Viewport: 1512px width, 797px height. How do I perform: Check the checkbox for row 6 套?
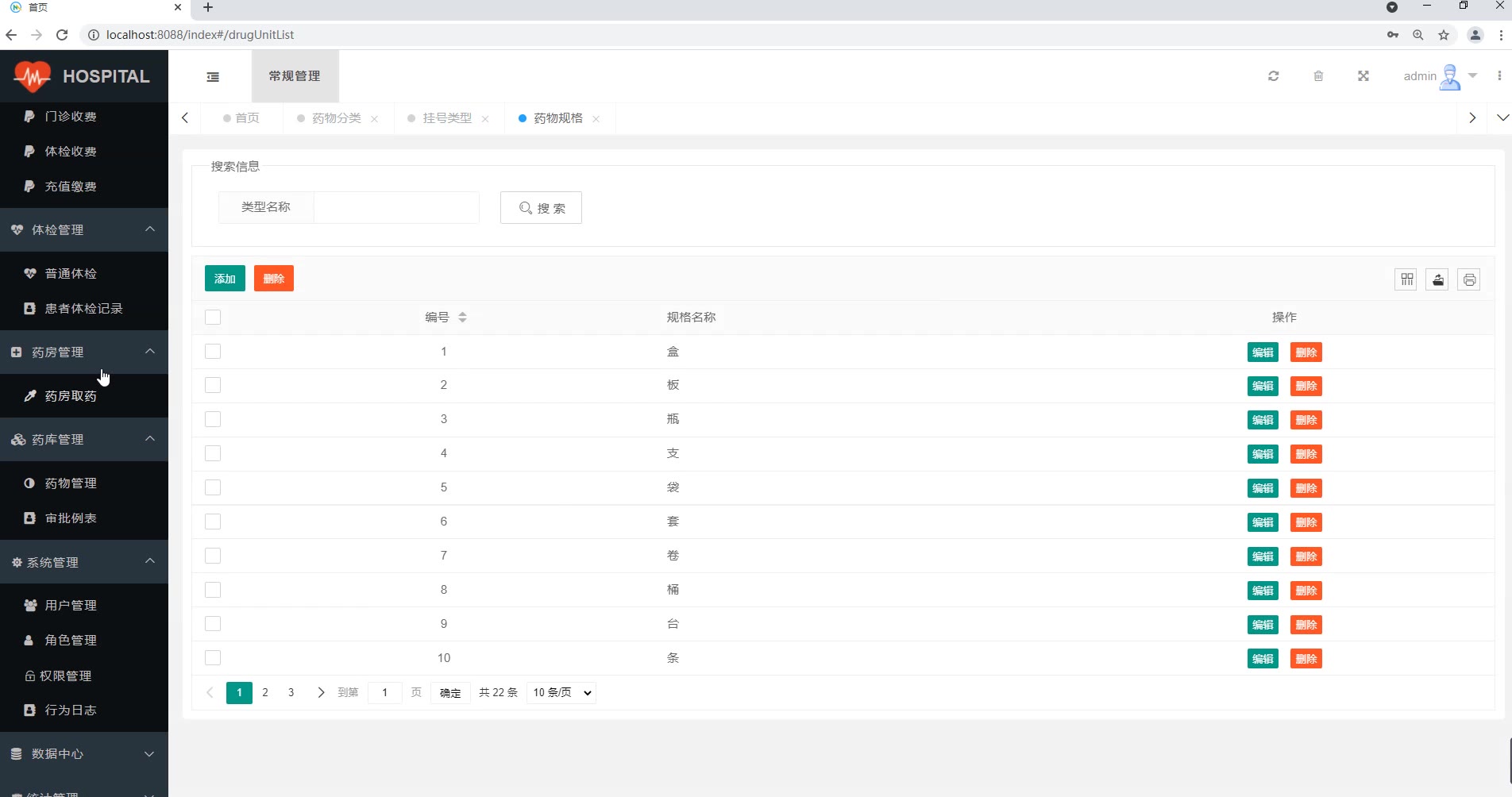point(213,522)
